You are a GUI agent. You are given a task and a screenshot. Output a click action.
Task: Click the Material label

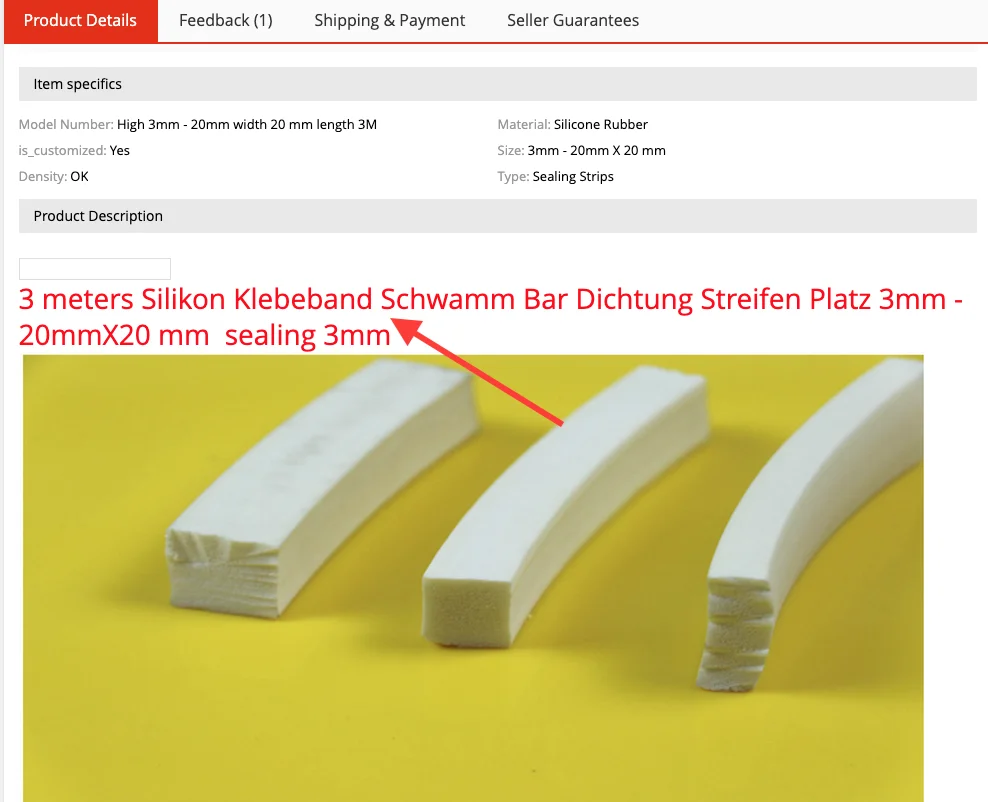[524, 125]
